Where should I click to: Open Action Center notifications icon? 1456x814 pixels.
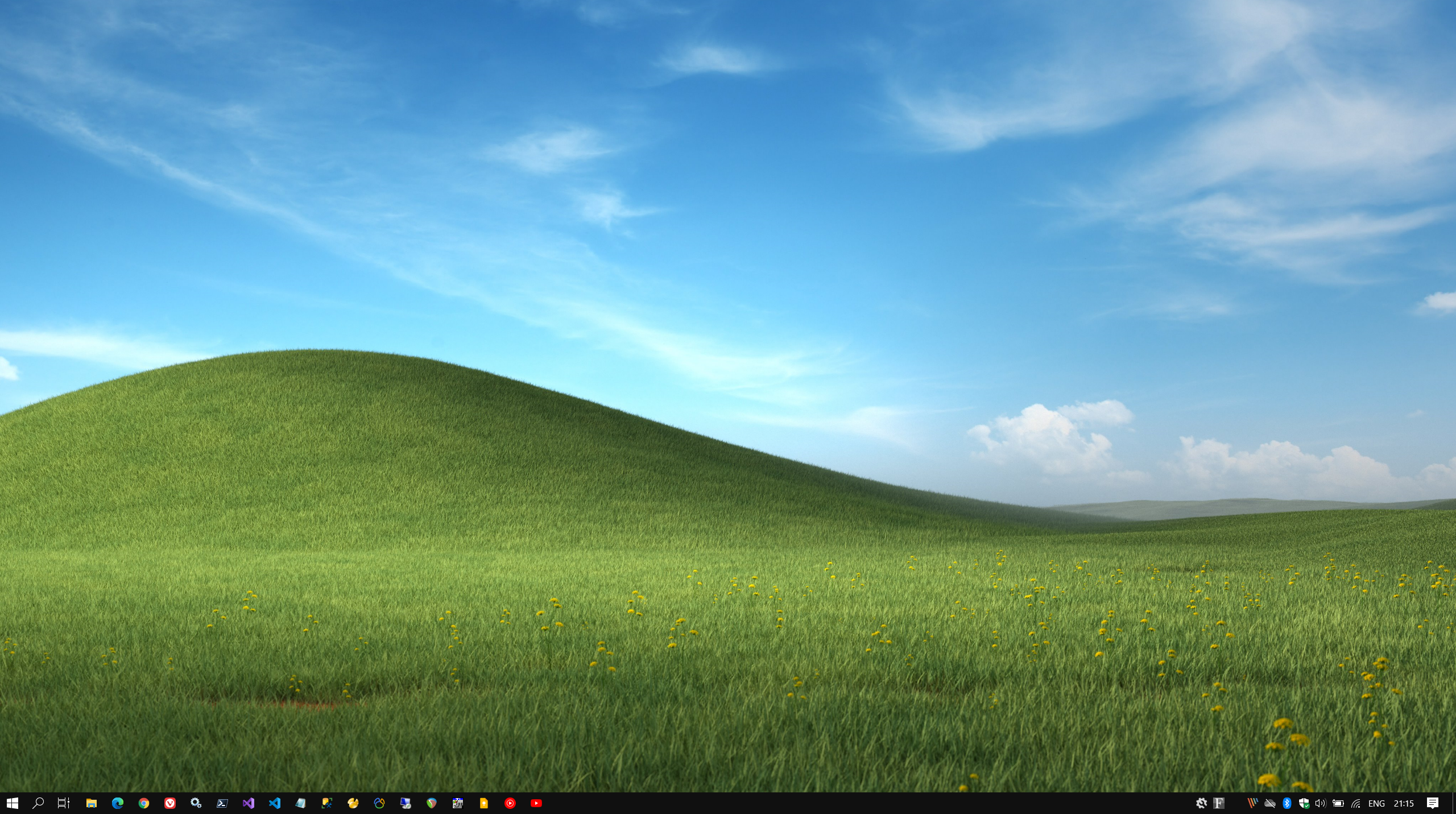tap(1433, 803)
